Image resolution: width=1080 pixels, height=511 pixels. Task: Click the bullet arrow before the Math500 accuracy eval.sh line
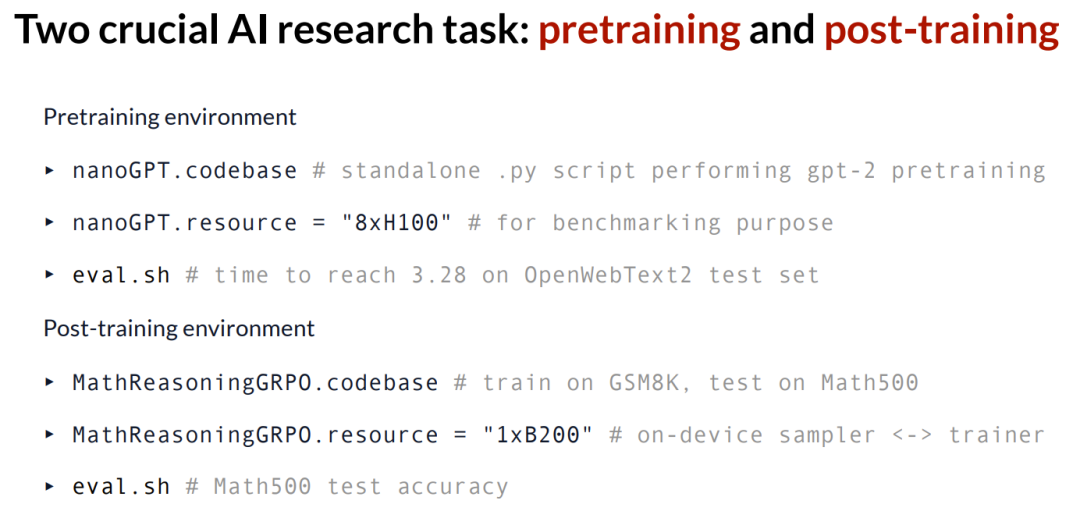pyautogui.click(x=50, y=487)
